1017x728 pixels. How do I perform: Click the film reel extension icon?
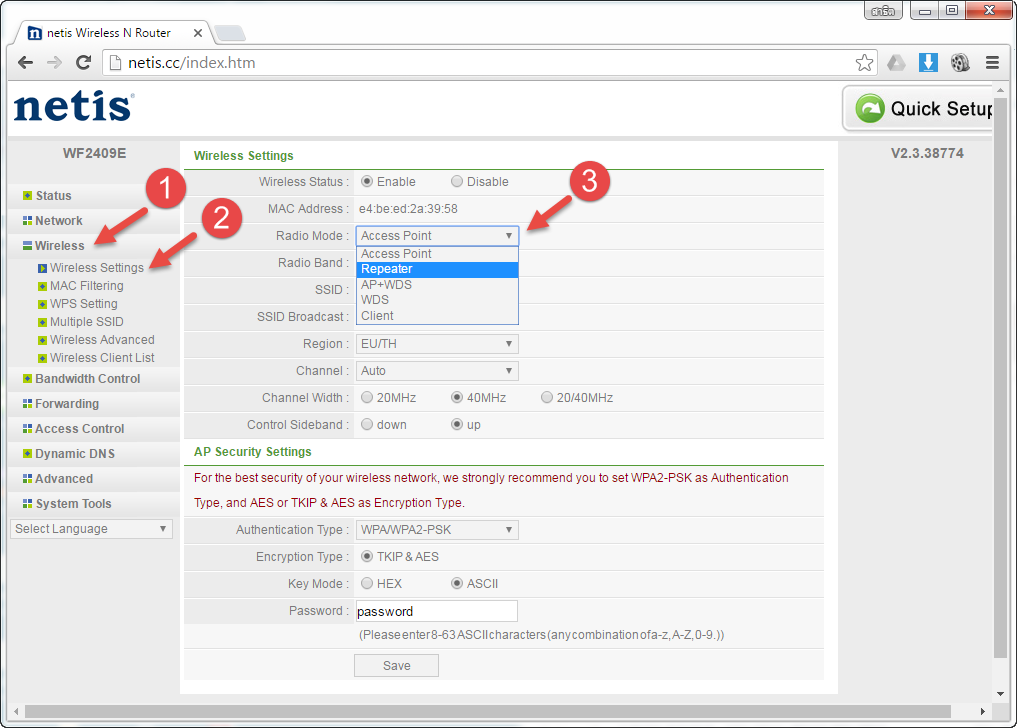[960, 62]
